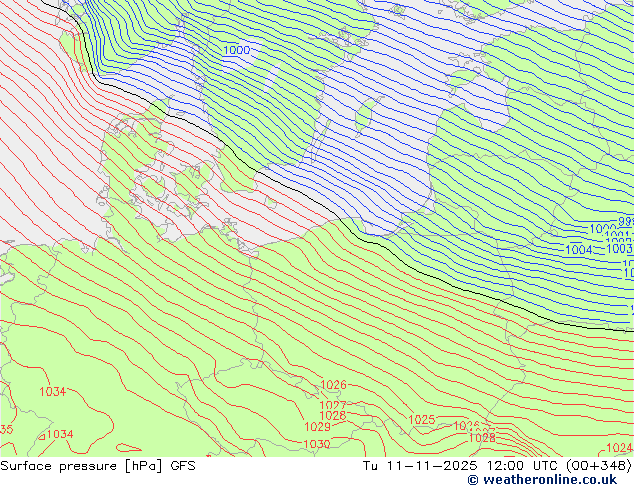The image size is (634, 490).
Task: Click the red 1027 isobar label
Action: click(x=333, y=405)
